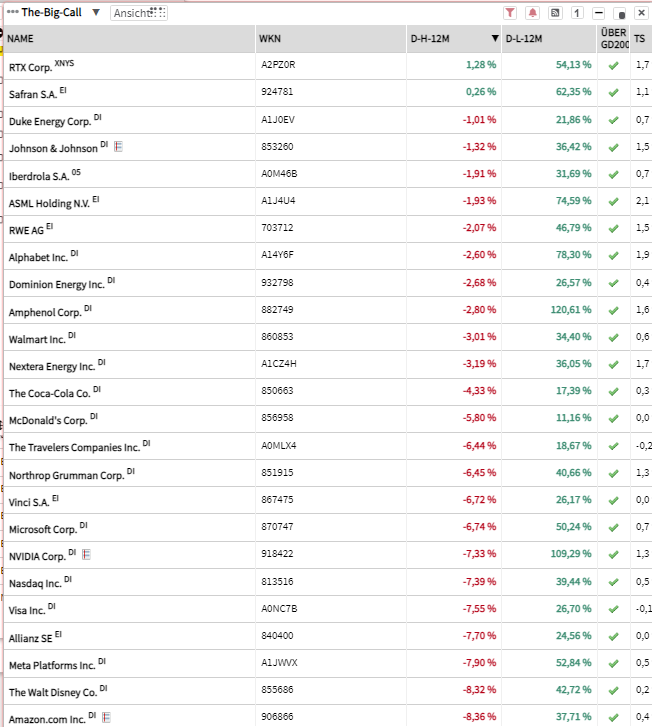Click the news feed icon in toolbar
Viewport: 652px width, 727px height.
point(555,13)
